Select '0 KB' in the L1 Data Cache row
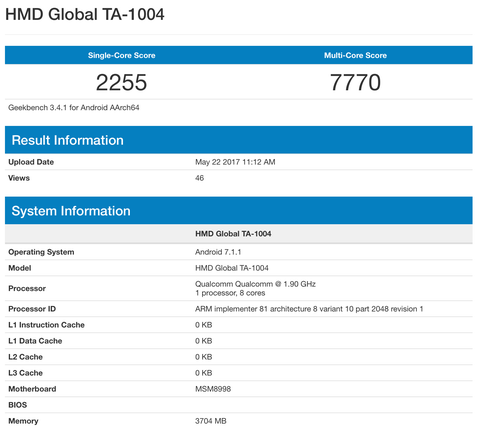 [204, 341]
